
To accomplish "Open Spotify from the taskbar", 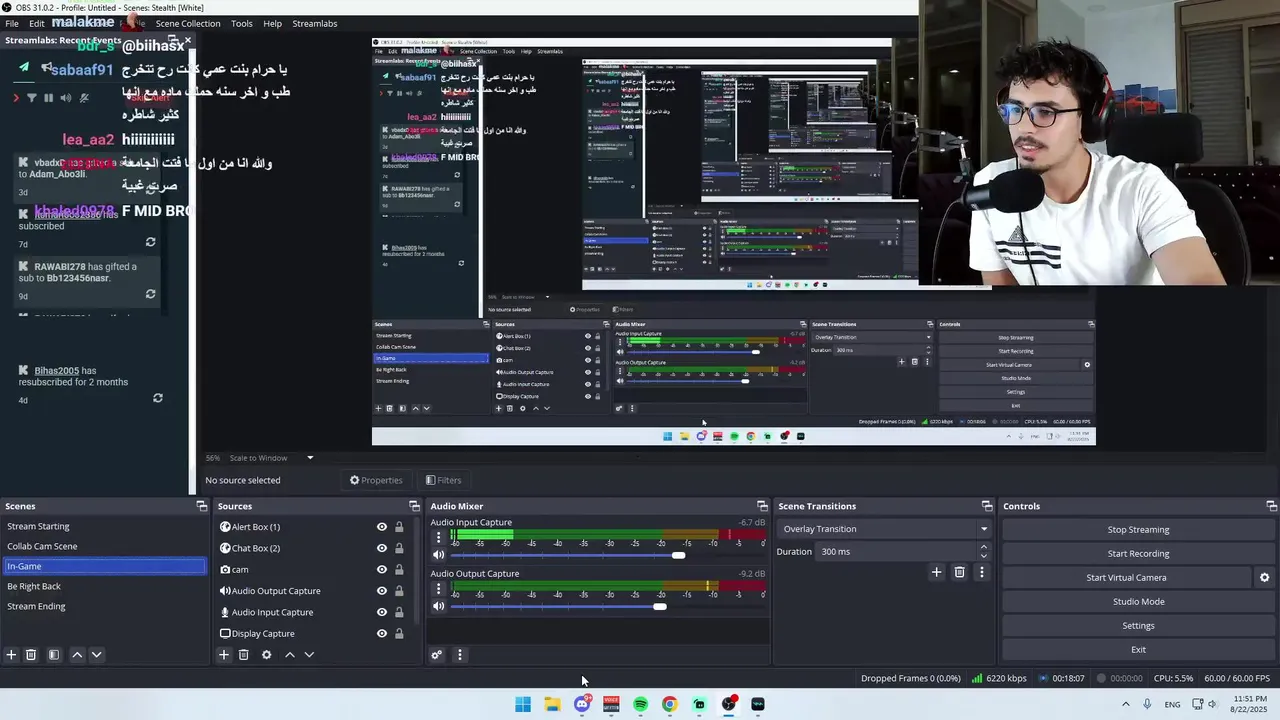I will tap(640, 704).
